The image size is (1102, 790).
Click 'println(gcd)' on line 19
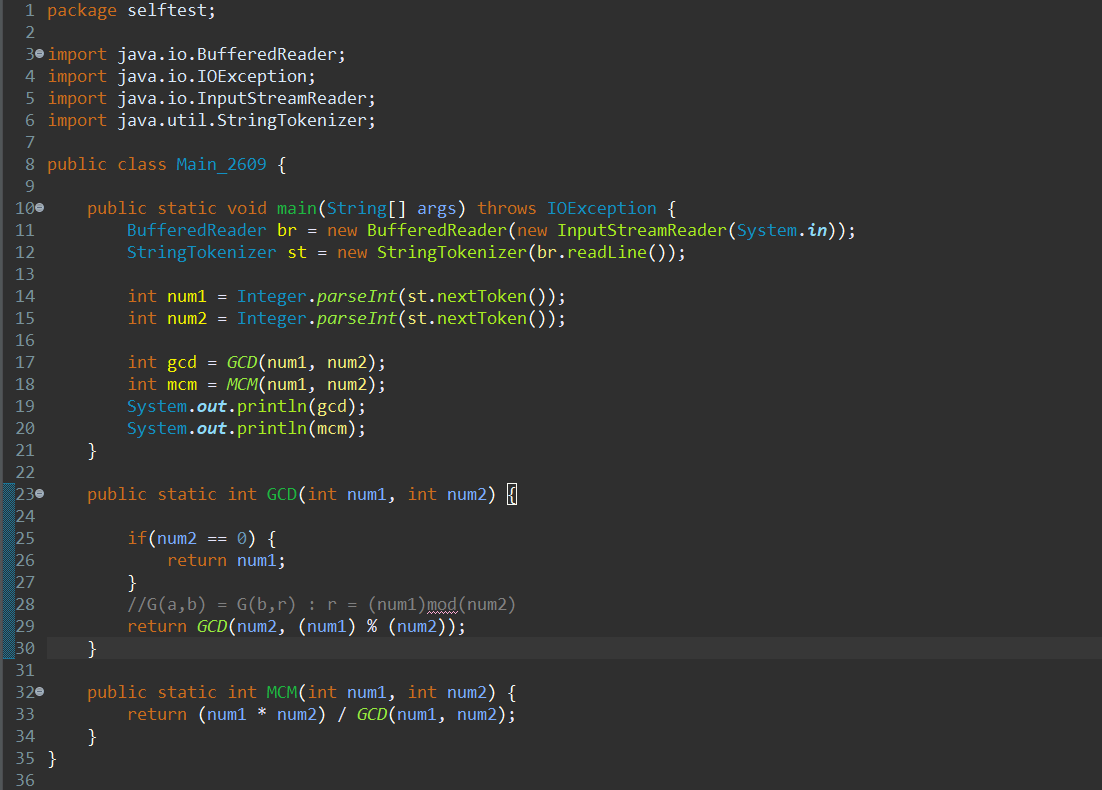tap(297, 406)
